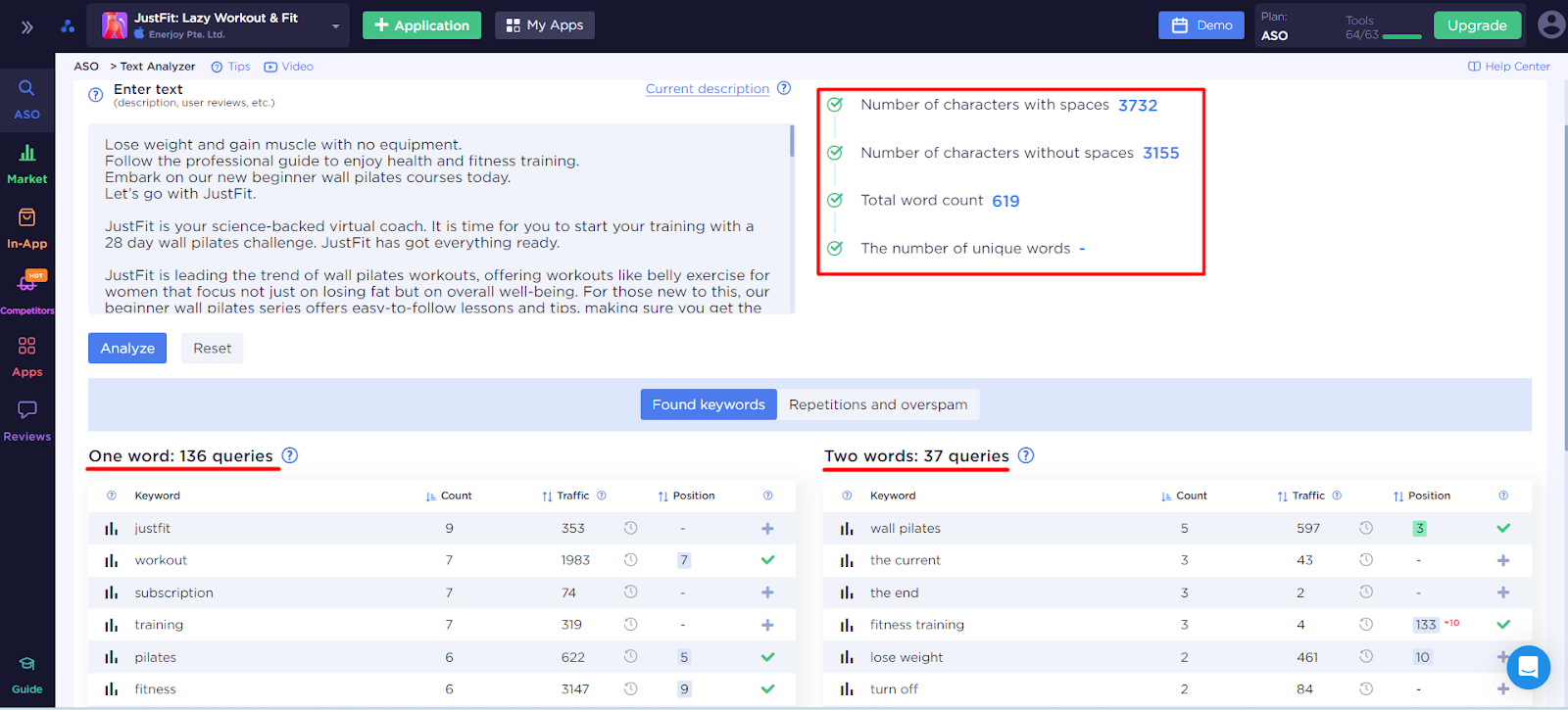Show help for Two words queries
This screenshot has width=1568, height=710.
[1026, 455]
